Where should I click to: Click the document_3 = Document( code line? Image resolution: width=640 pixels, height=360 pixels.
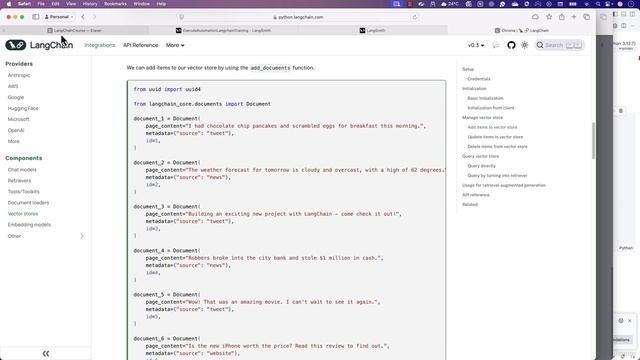167,207
